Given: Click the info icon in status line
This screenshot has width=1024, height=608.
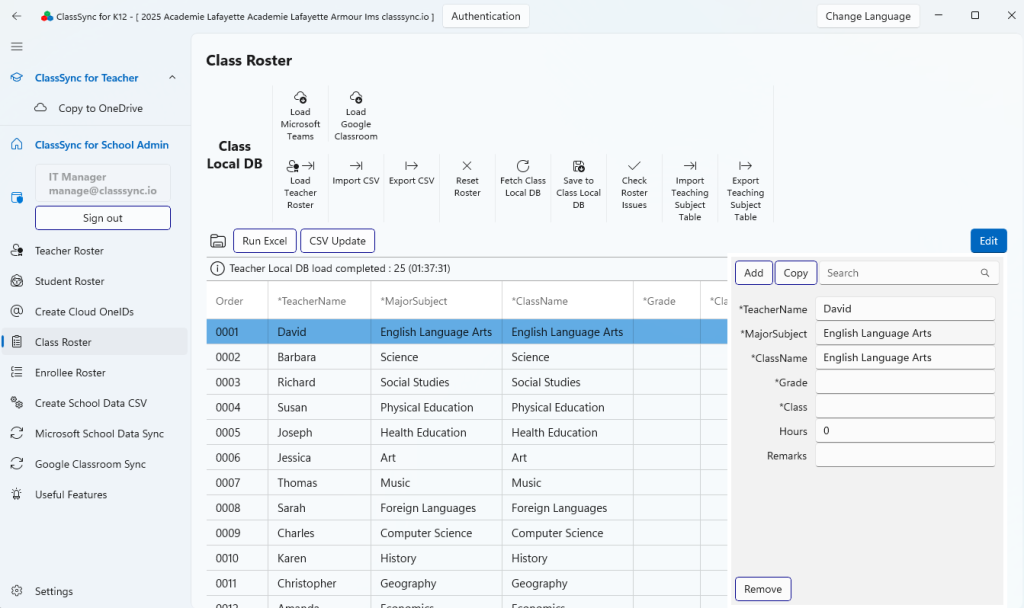Looking at the screenshot, I should click(x=217, y=268).
